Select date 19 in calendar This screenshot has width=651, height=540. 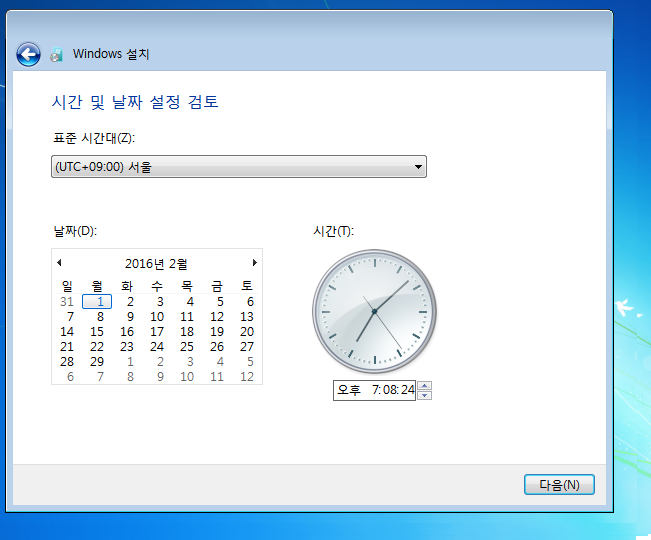(x=217, y=332)
